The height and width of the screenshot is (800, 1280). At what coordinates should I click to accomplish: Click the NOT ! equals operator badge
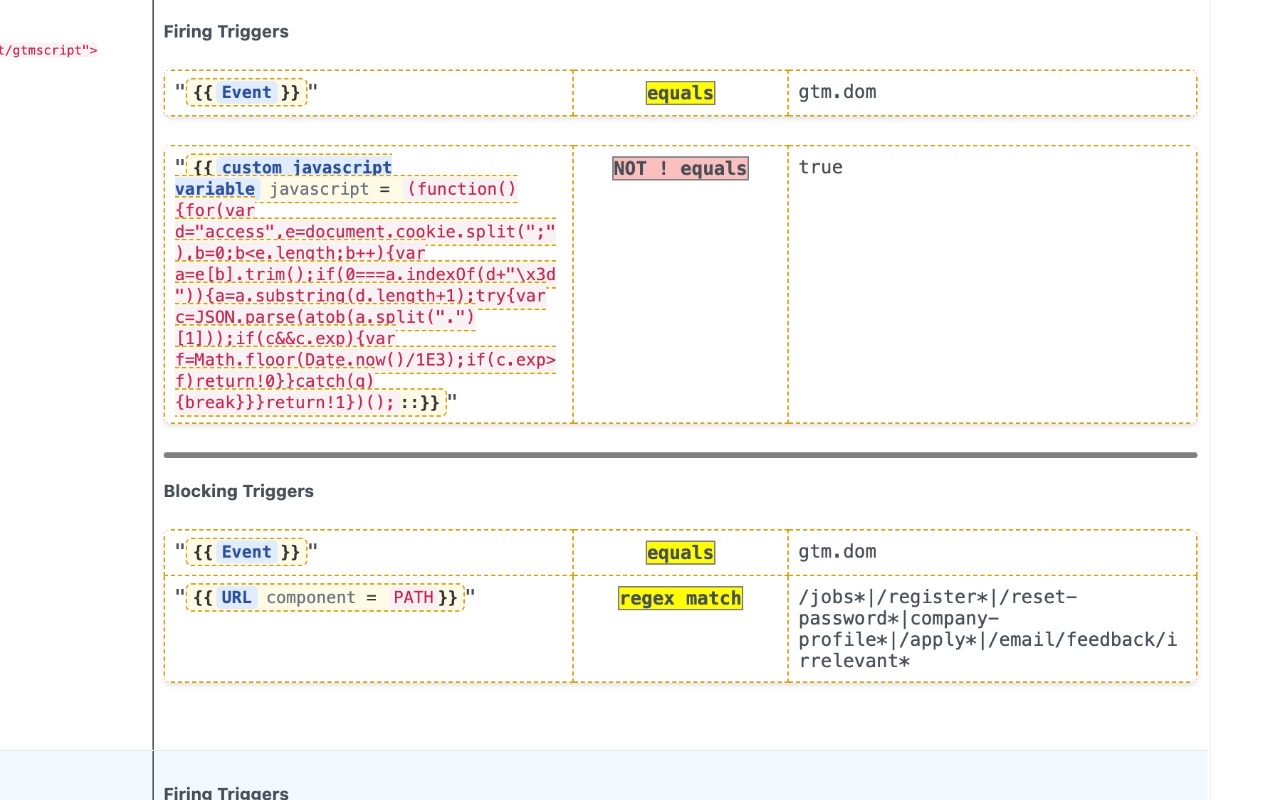680,168
